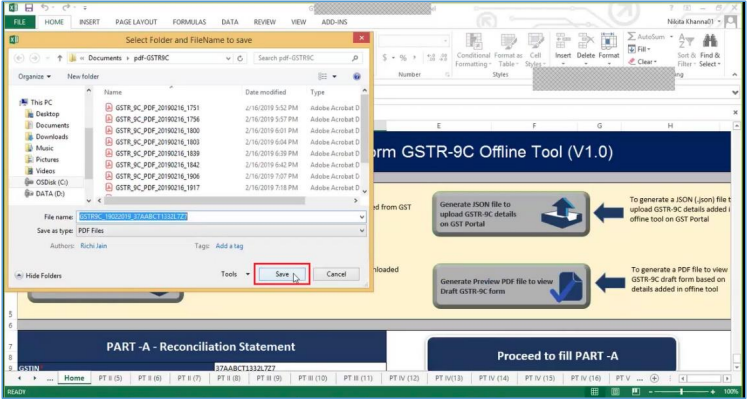This screenshot has width=748, height=400.
Task: Select OSDisk (C:) drive
Action: tap(52, 182)
